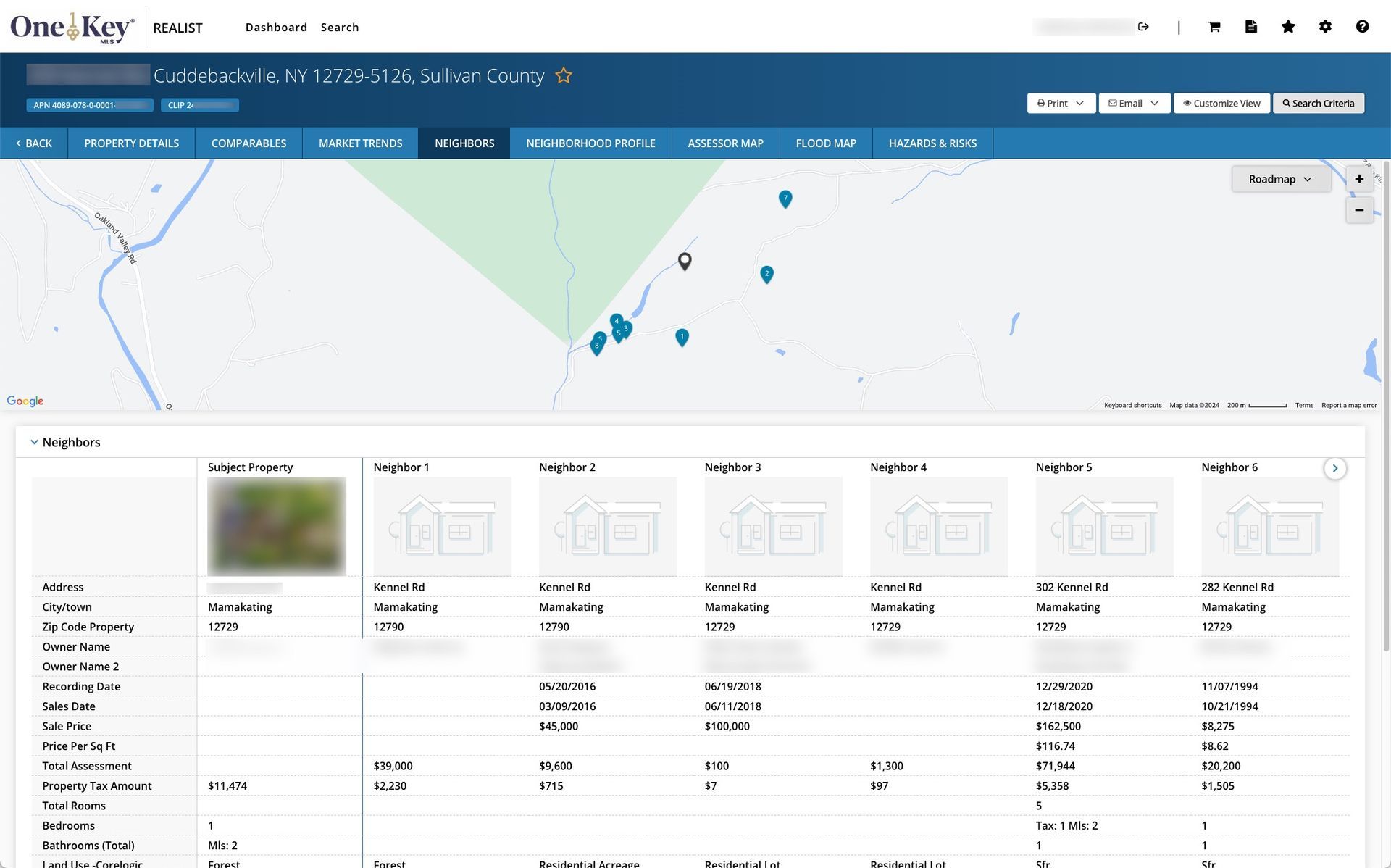Viewport: 1391px width, 868px height.
Task: Open favorites star icon in header
Action: [1288, 27]
